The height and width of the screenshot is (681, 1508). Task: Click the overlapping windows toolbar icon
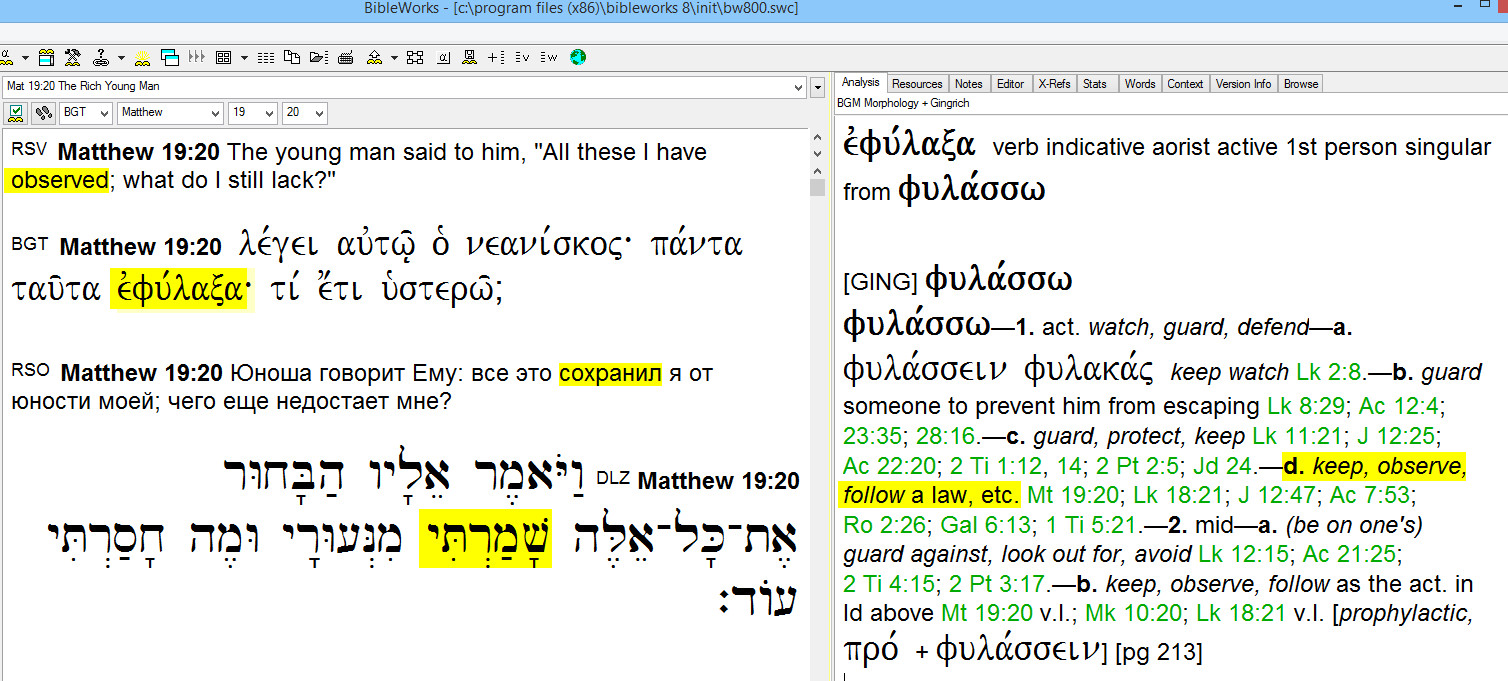pos(170,57)
